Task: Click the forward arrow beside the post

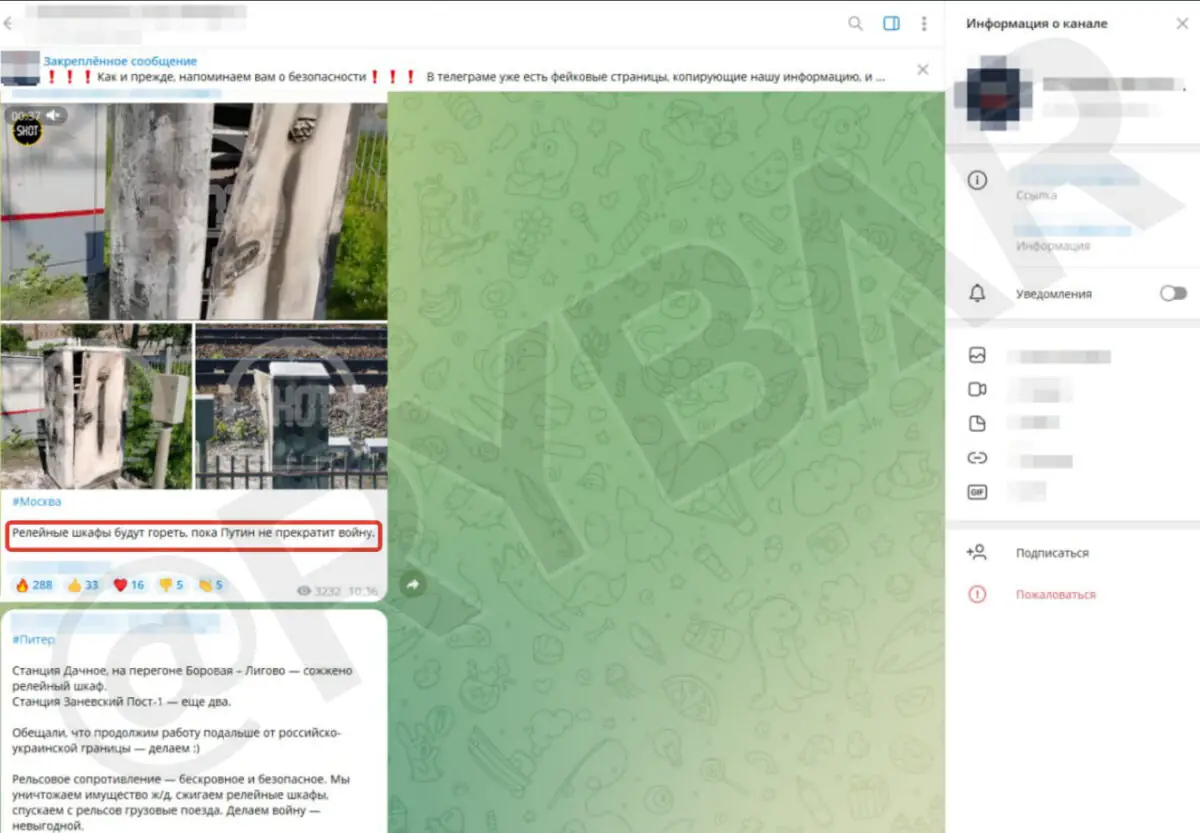Action: point(412,585)
